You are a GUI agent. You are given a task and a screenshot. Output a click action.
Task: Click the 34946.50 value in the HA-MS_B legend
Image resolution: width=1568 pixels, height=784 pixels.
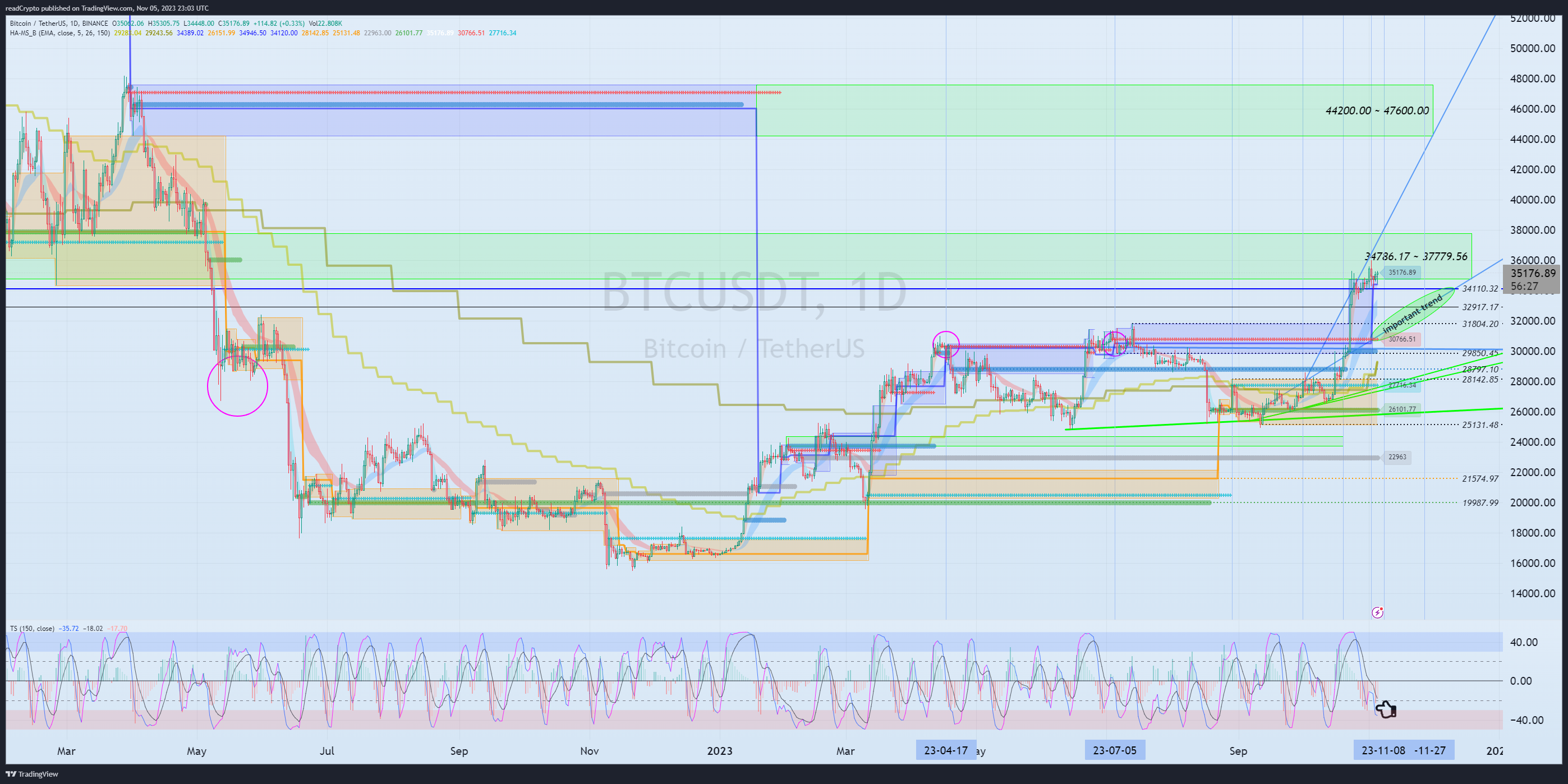[x=252, y=33]
